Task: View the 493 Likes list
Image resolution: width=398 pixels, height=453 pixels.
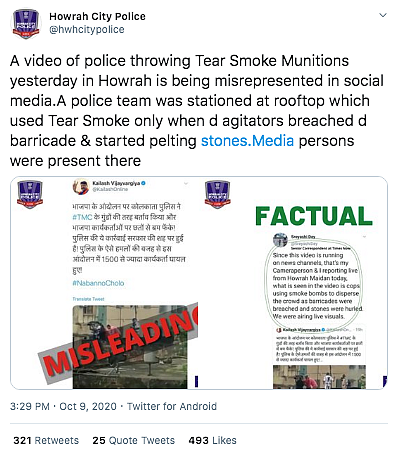Action: coord(212,440)
